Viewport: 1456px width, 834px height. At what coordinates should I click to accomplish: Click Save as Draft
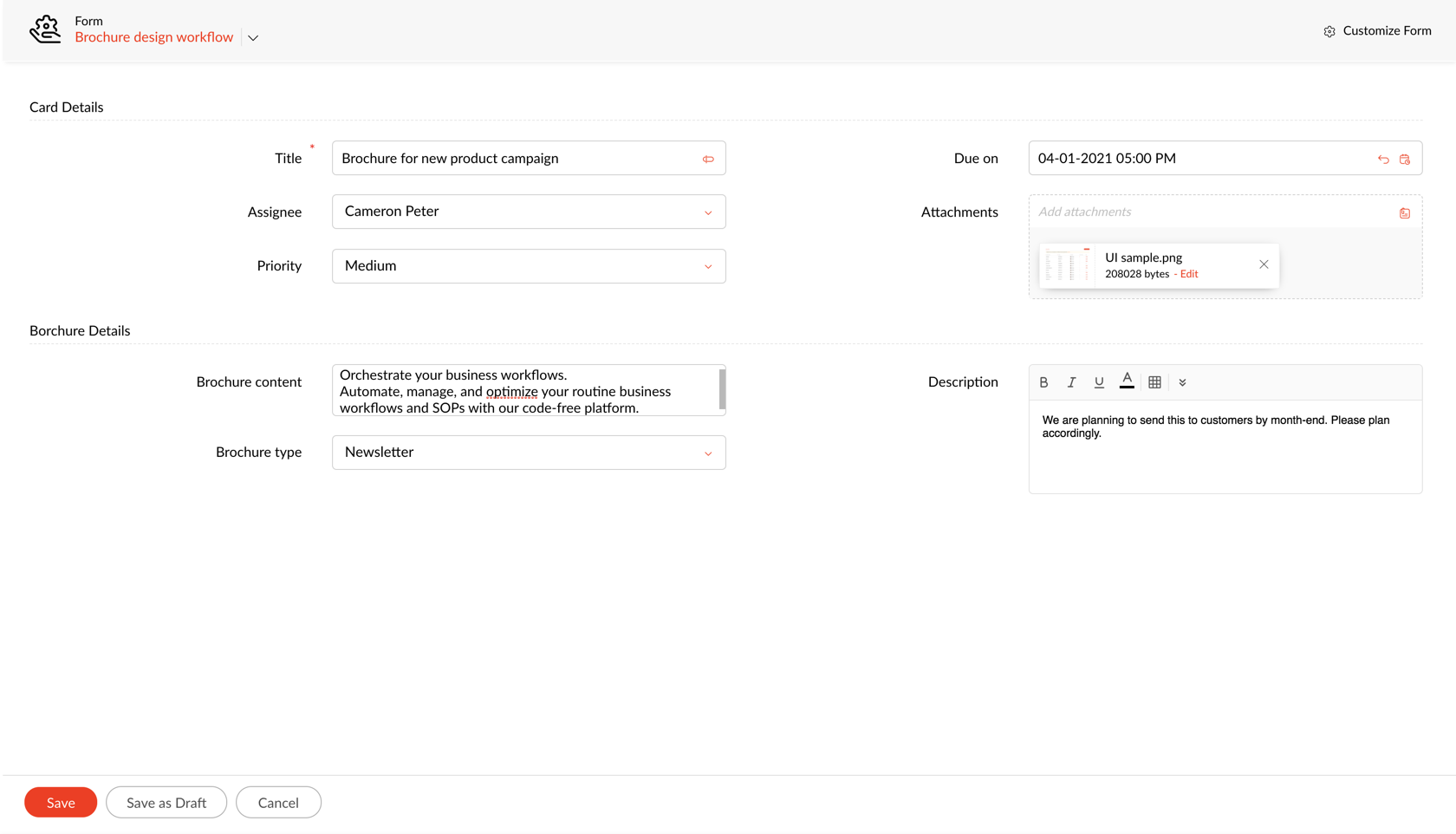click(166, 803)
